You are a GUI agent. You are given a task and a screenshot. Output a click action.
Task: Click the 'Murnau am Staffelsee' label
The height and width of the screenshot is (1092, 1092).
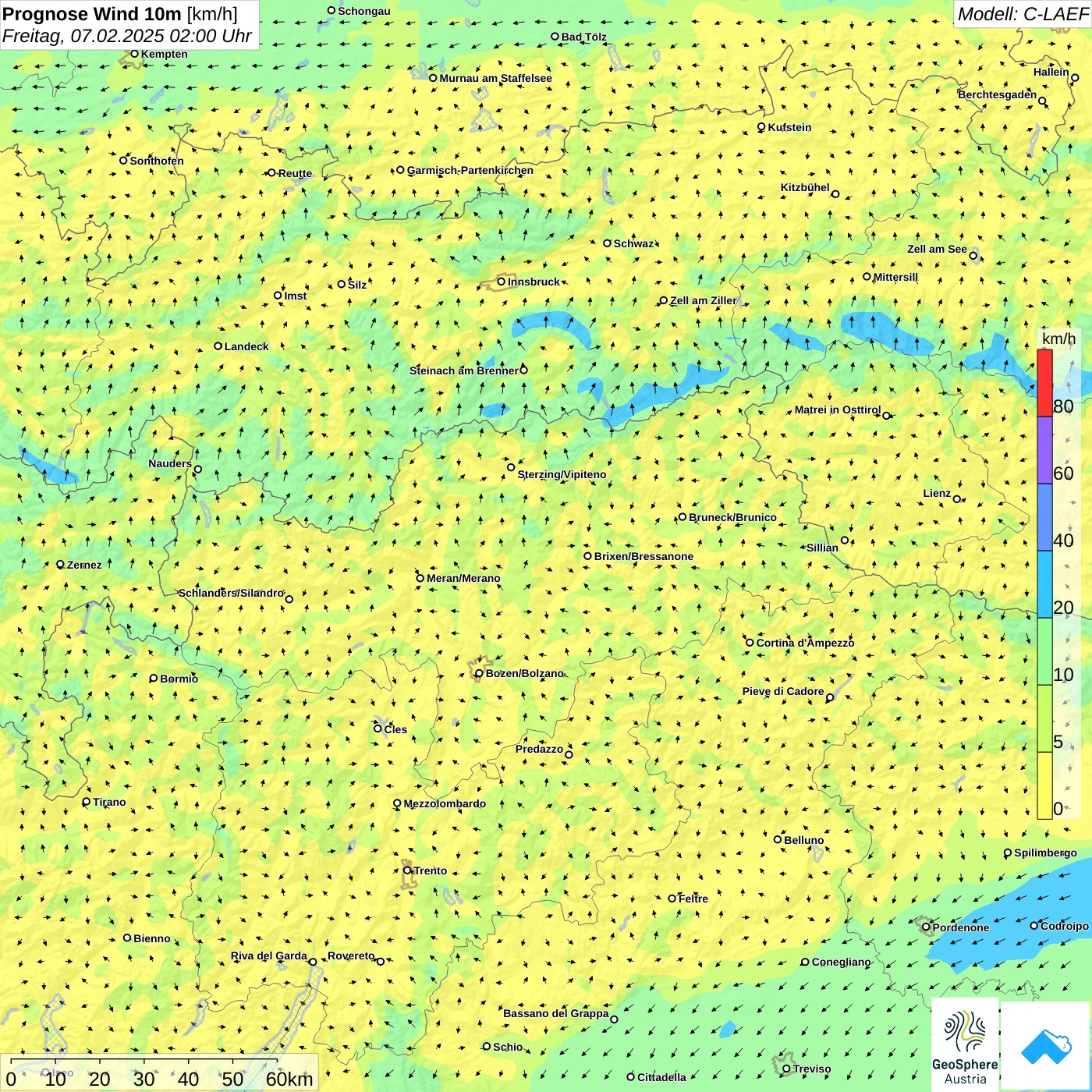coord(495,78)
